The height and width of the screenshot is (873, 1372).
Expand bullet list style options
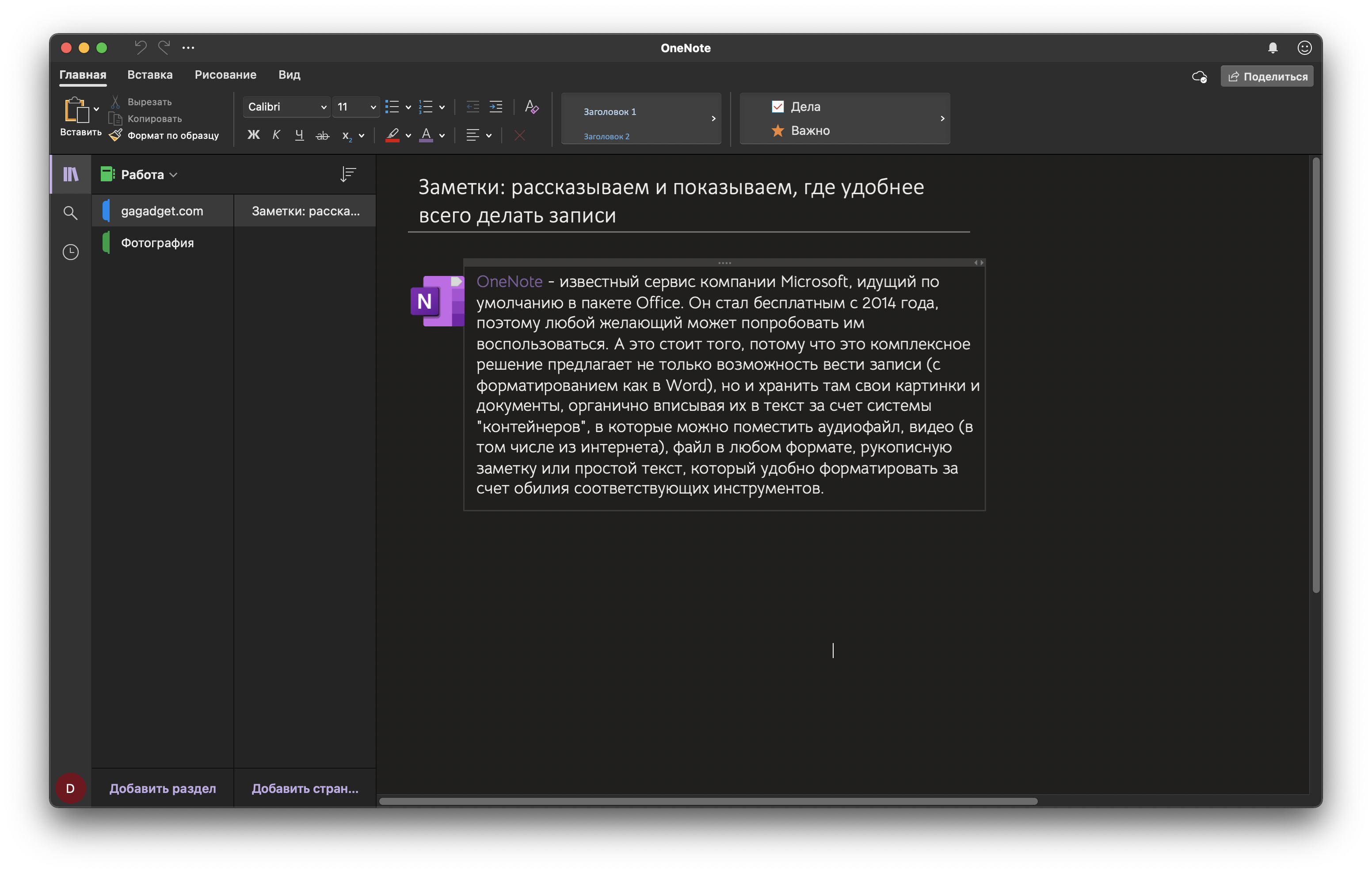408,107
